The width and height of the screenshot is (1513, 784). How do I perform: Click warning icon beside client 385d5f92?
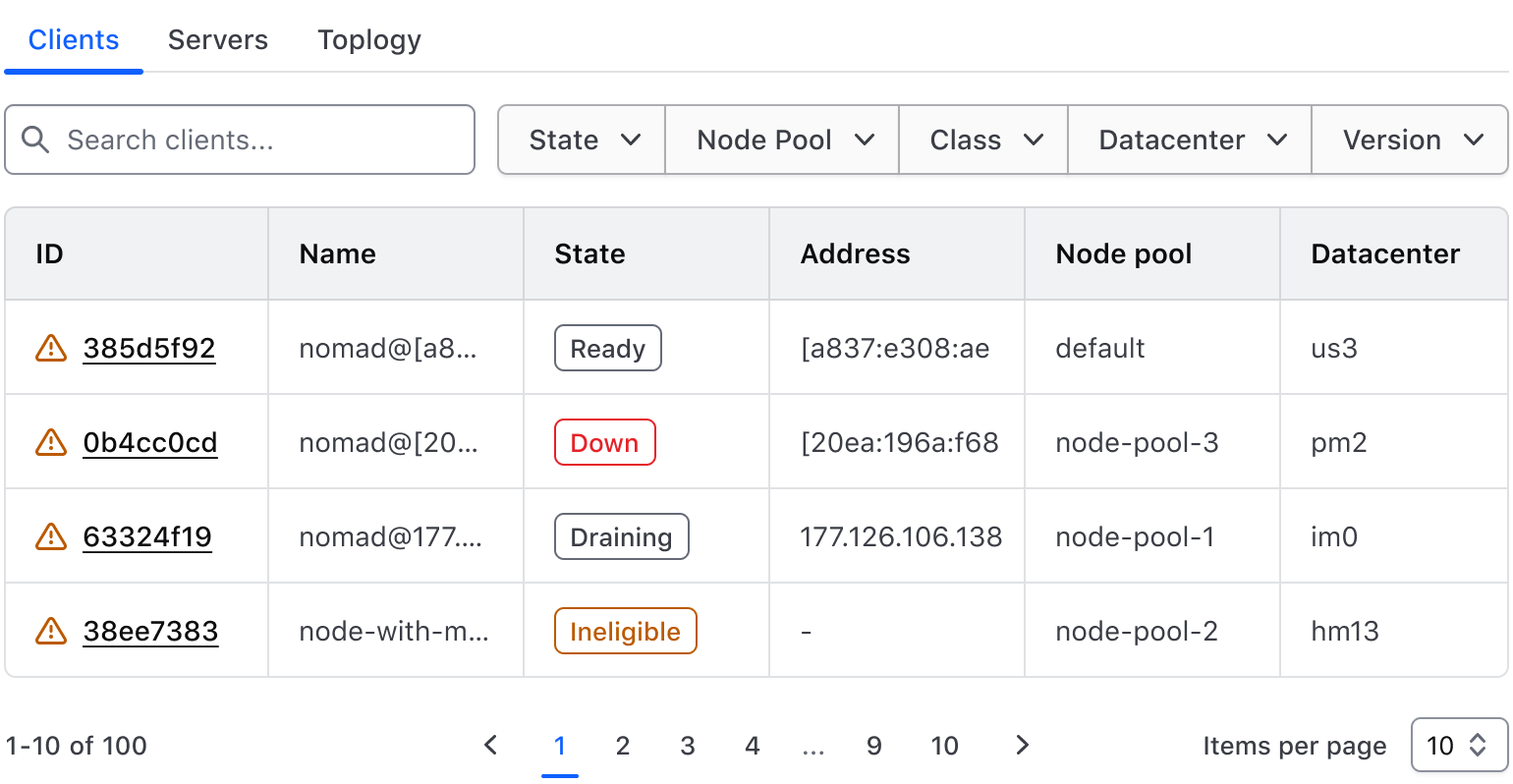[51, 348]
